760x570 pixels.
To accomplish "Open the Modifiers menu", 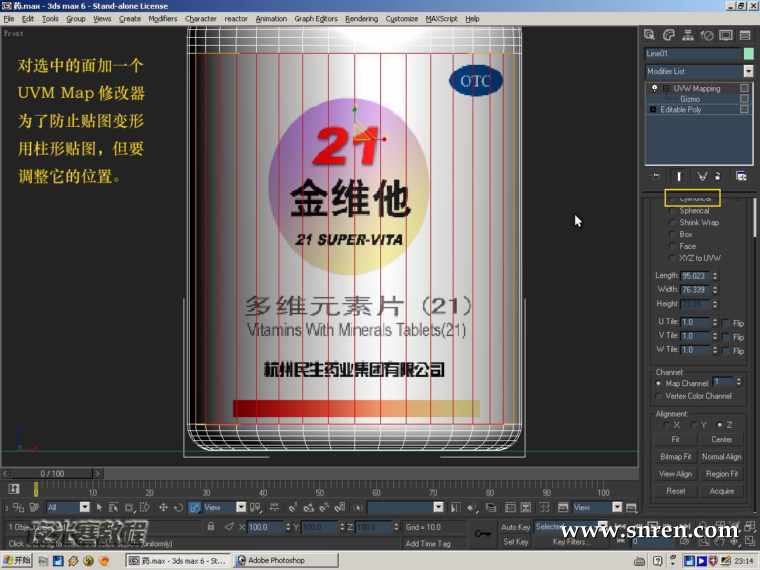I will tap(163, 18).
